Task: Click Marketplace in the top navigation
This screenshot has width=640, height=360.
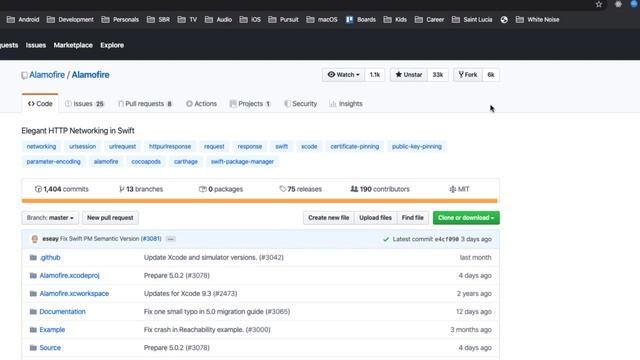Action: click(x=73, y=45)
